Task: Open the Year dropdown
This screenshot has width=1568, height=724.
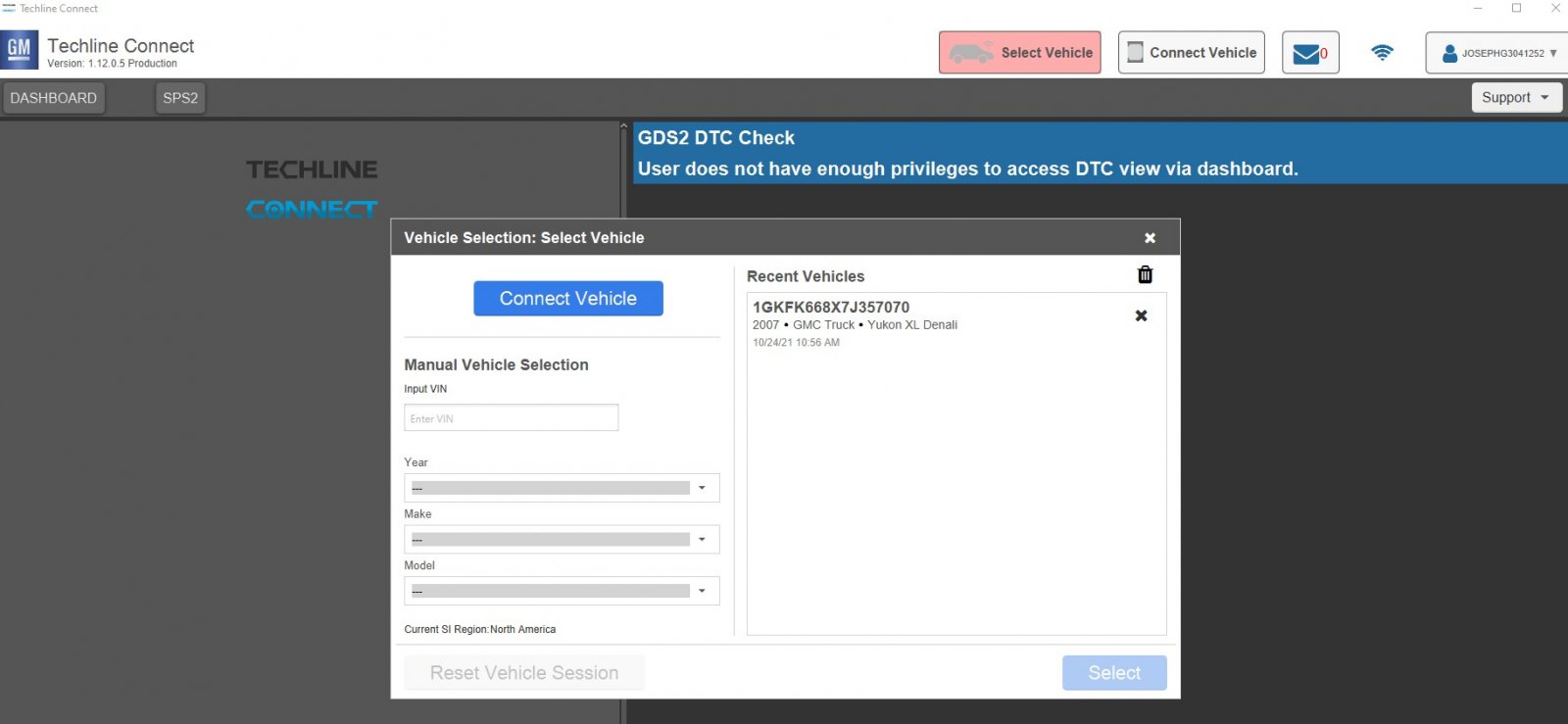Action: click(562, 488)
